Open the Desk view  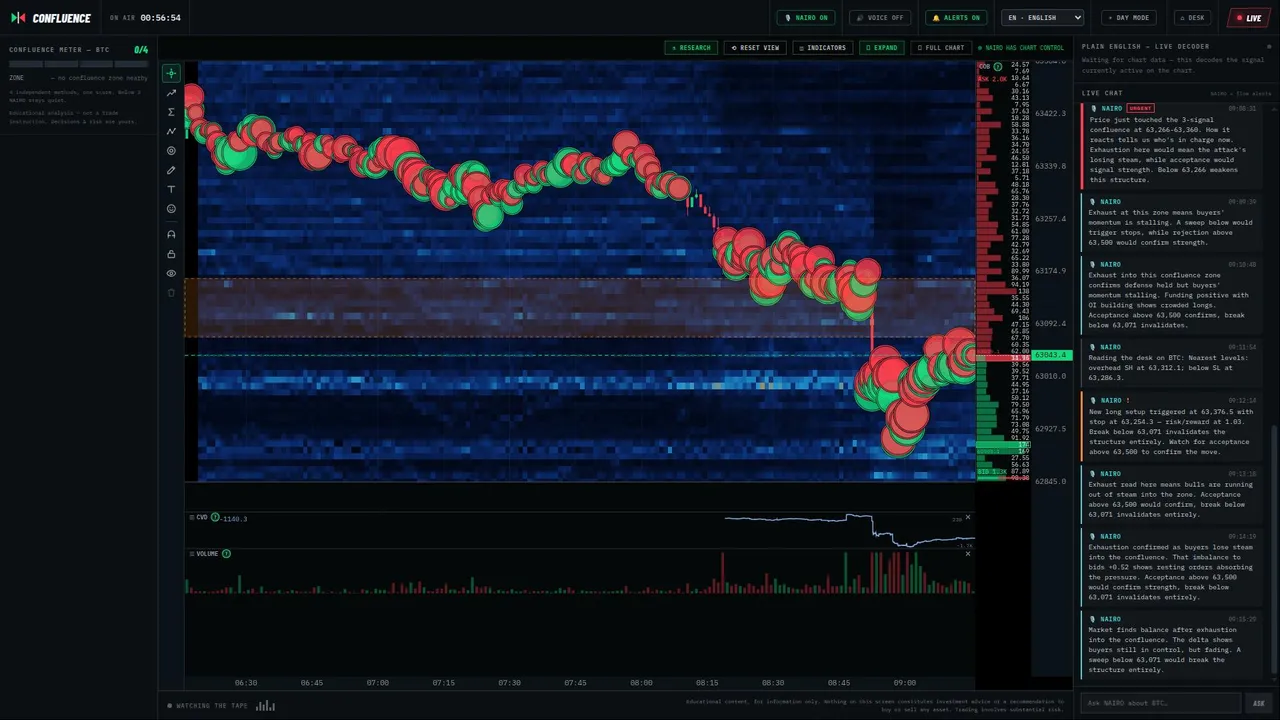coord(1193,18)
